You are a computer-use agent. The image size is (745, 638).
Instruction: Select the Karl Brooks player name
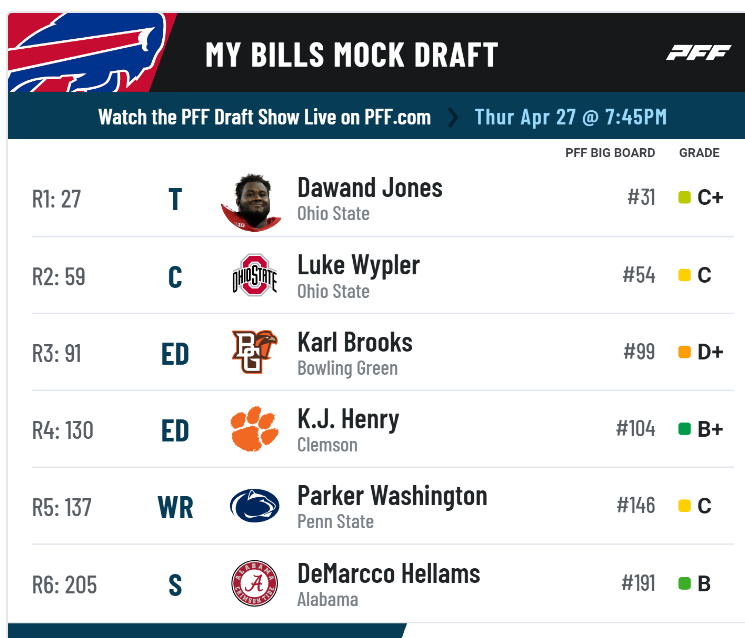point(355,343)
